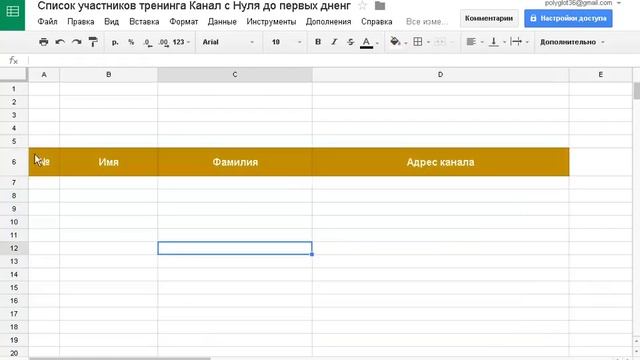The height and width of the screenshot is (360, 640).
Task: Click the Google Sheets home icon
Action: point(12,12)
